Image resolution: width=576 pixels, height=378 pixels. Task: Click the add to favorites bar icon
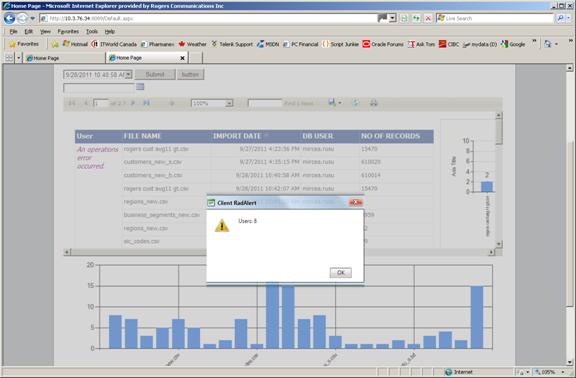tap(55, 44)
